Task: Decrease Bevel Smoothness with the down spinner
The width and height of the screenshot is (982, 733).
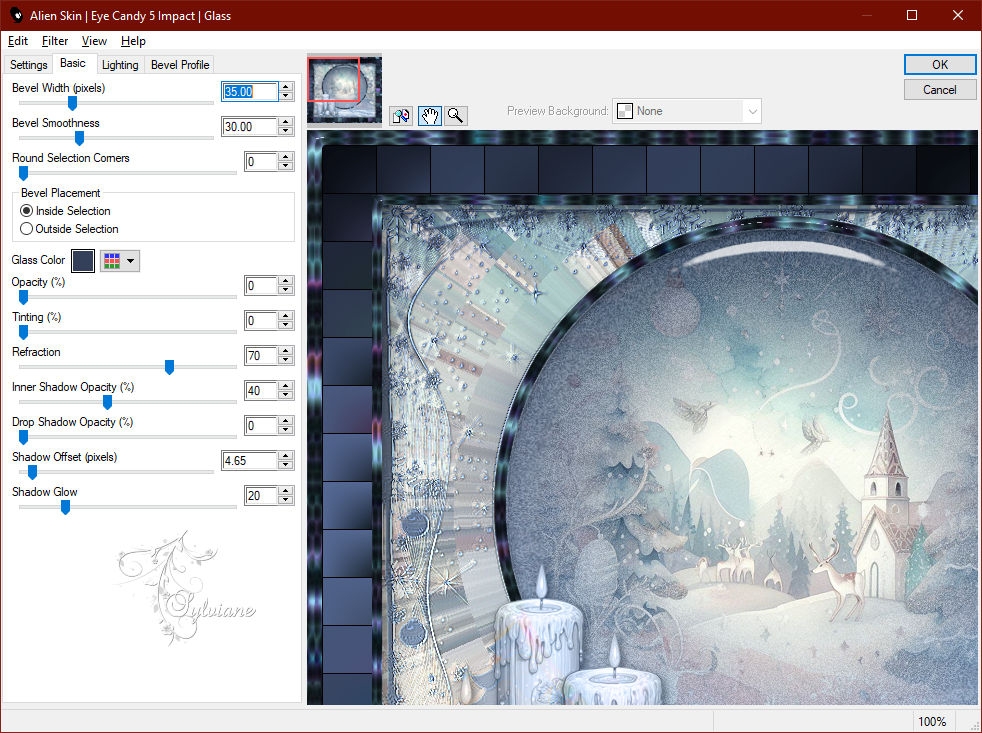Action: 286,131
